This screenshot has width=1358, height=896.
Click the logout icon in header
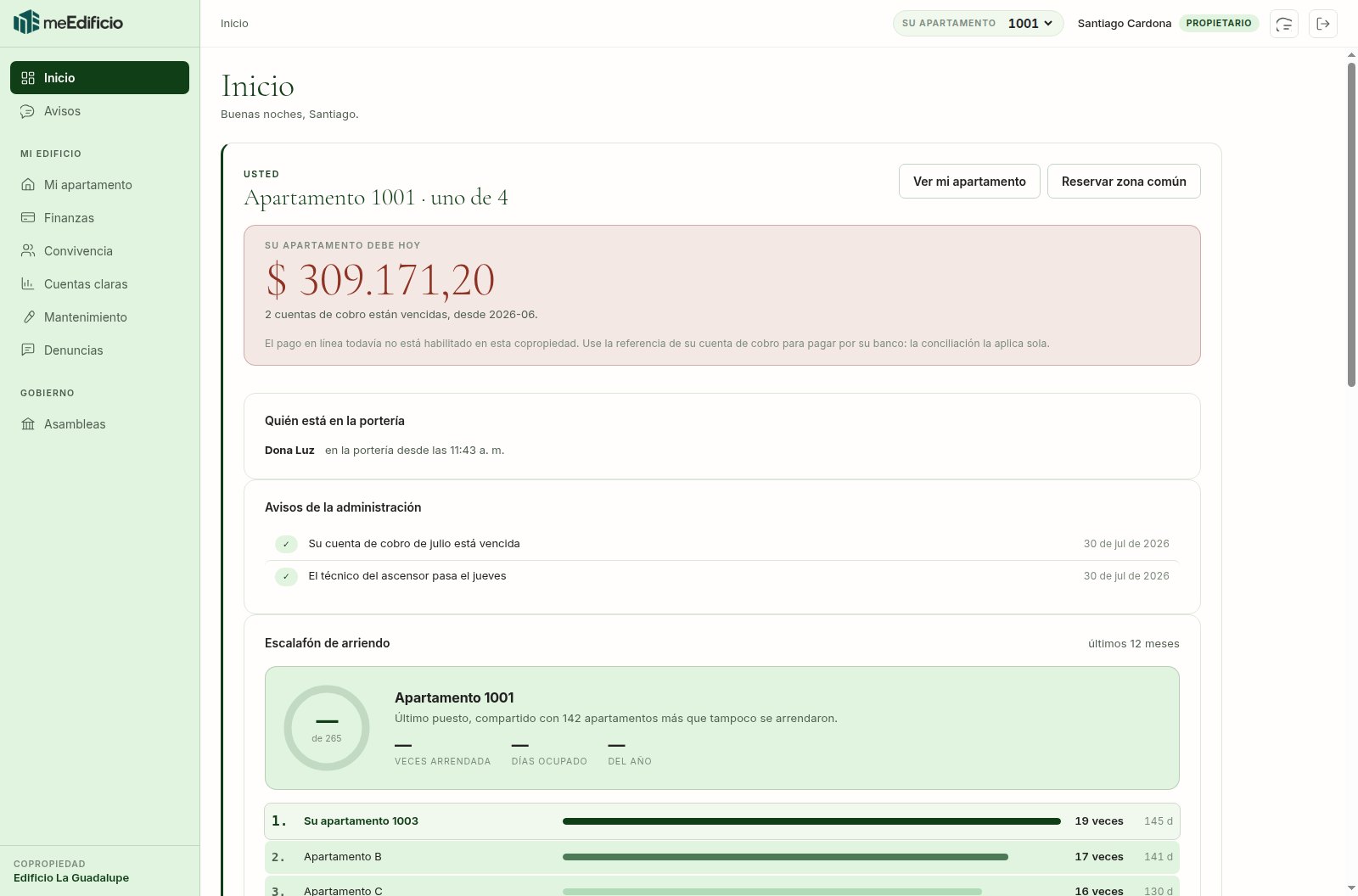(x=1323, y=24)
